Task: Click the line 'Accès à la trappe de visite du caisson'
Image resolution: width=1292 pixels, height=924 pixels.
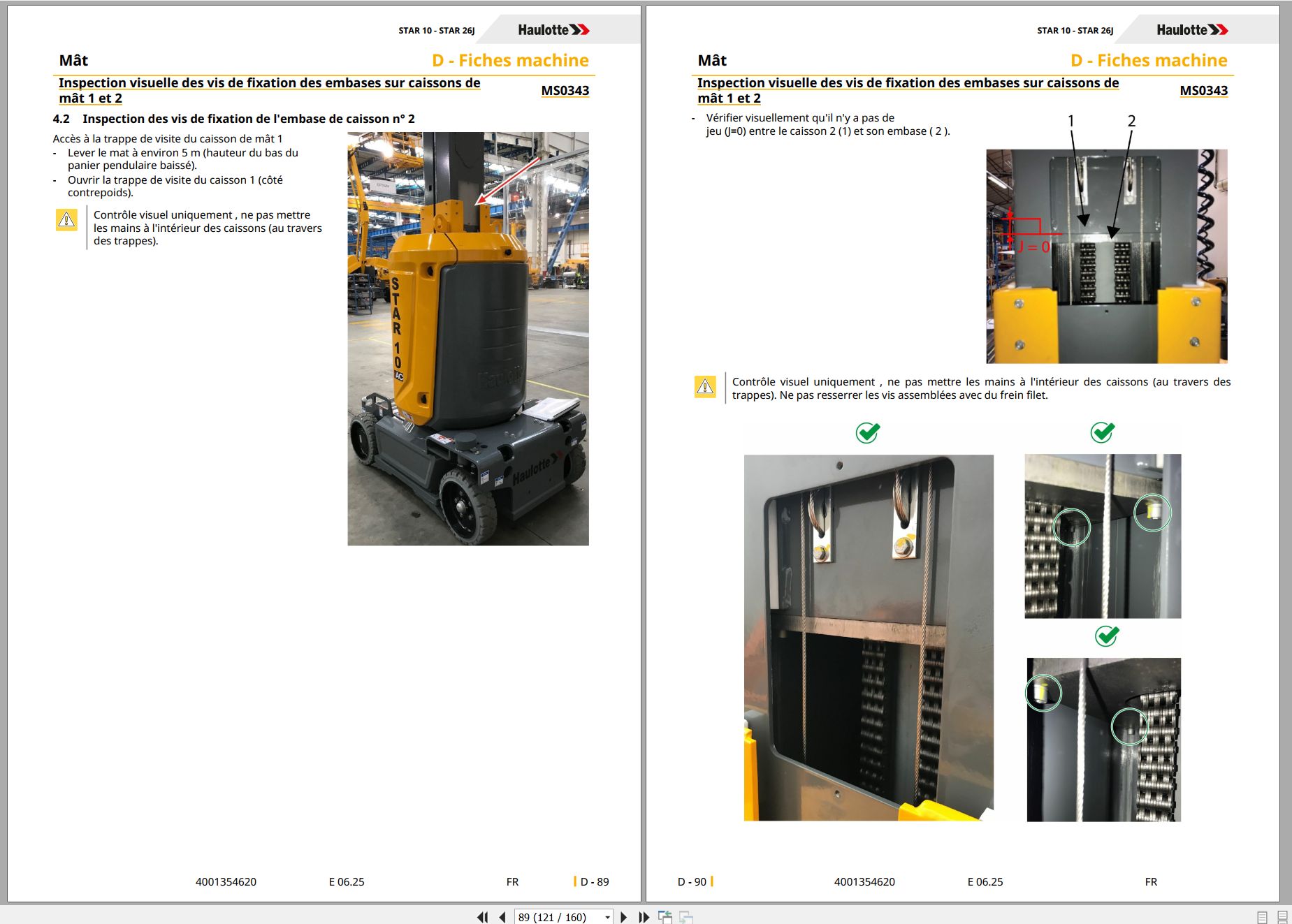Action: click(168, 138)
